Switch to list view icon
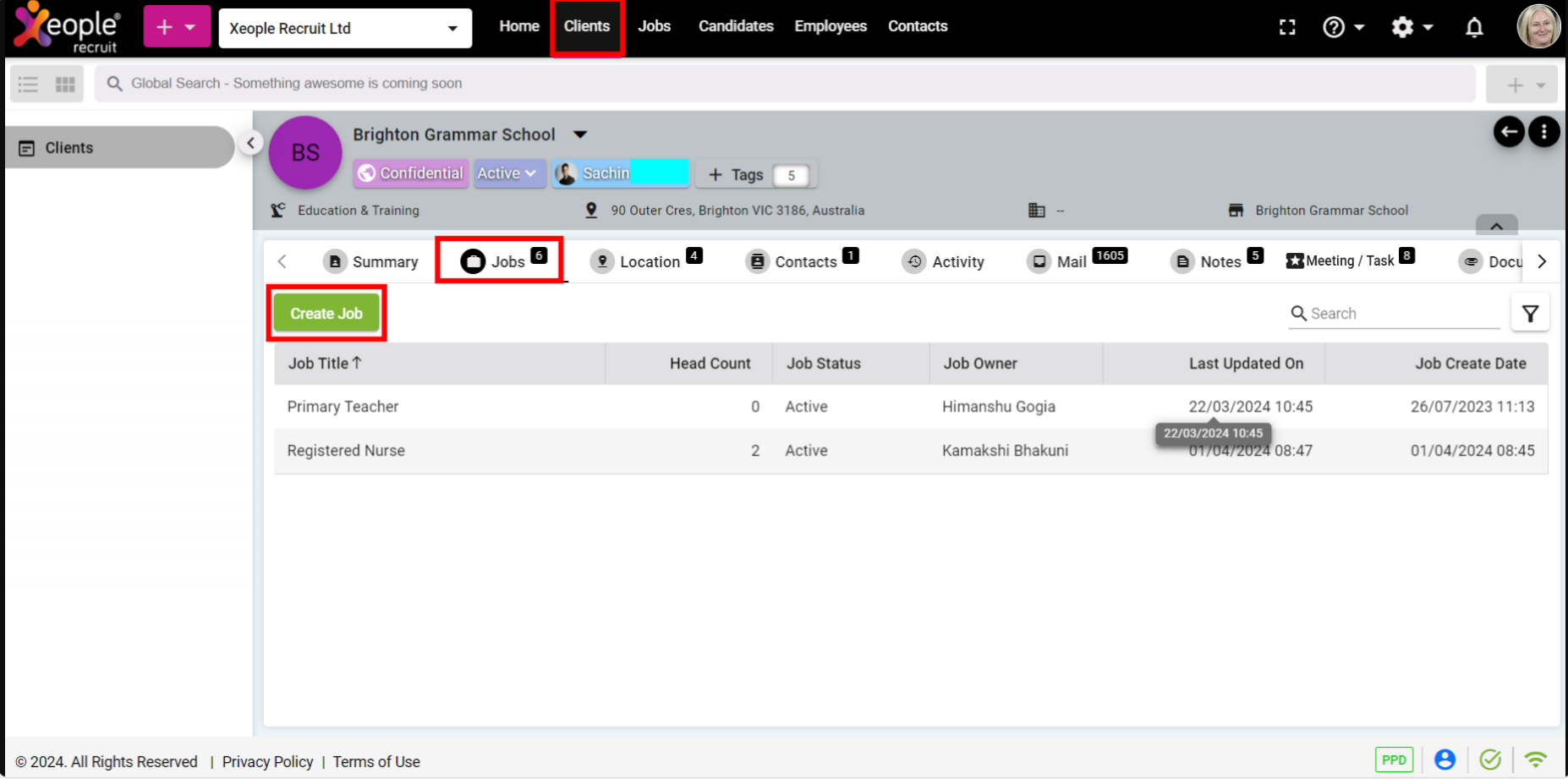The height and width of the screenshot is (779, 1568). 29,84
